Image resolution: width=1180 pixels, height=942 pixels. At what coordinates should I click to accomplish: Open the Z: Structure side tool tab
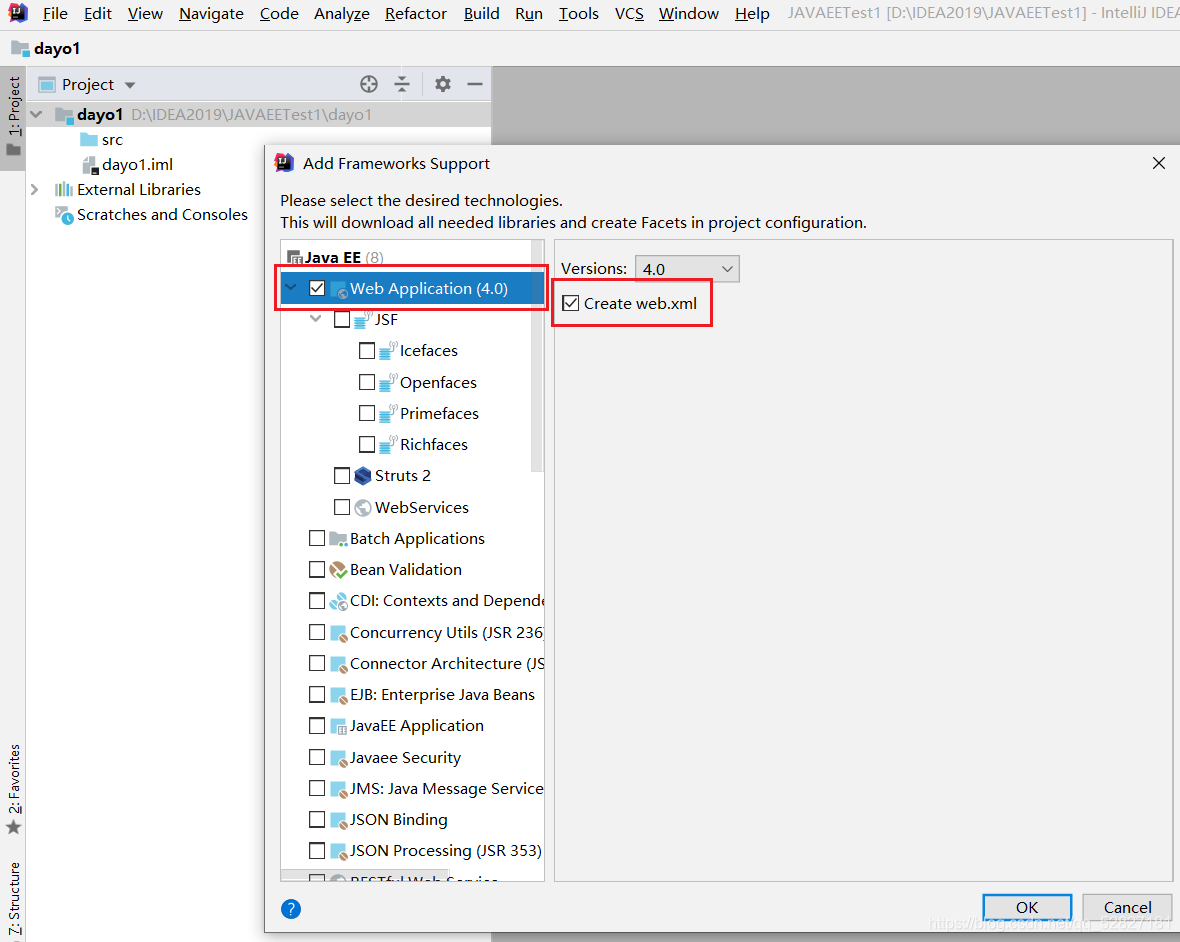[x=14, y=900]
